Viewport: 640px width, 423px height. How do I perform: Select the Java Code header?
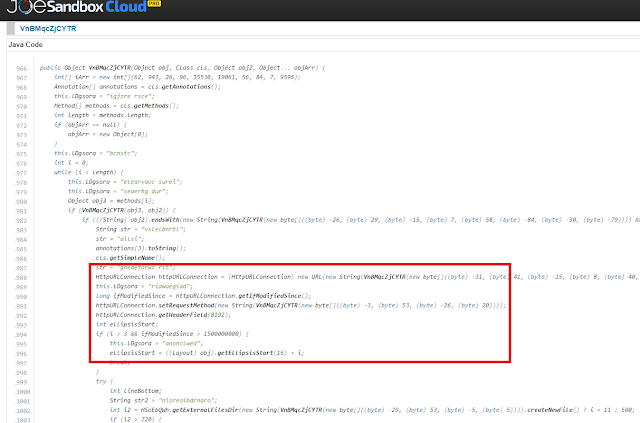pyautogui.click(x=26, y=45)
